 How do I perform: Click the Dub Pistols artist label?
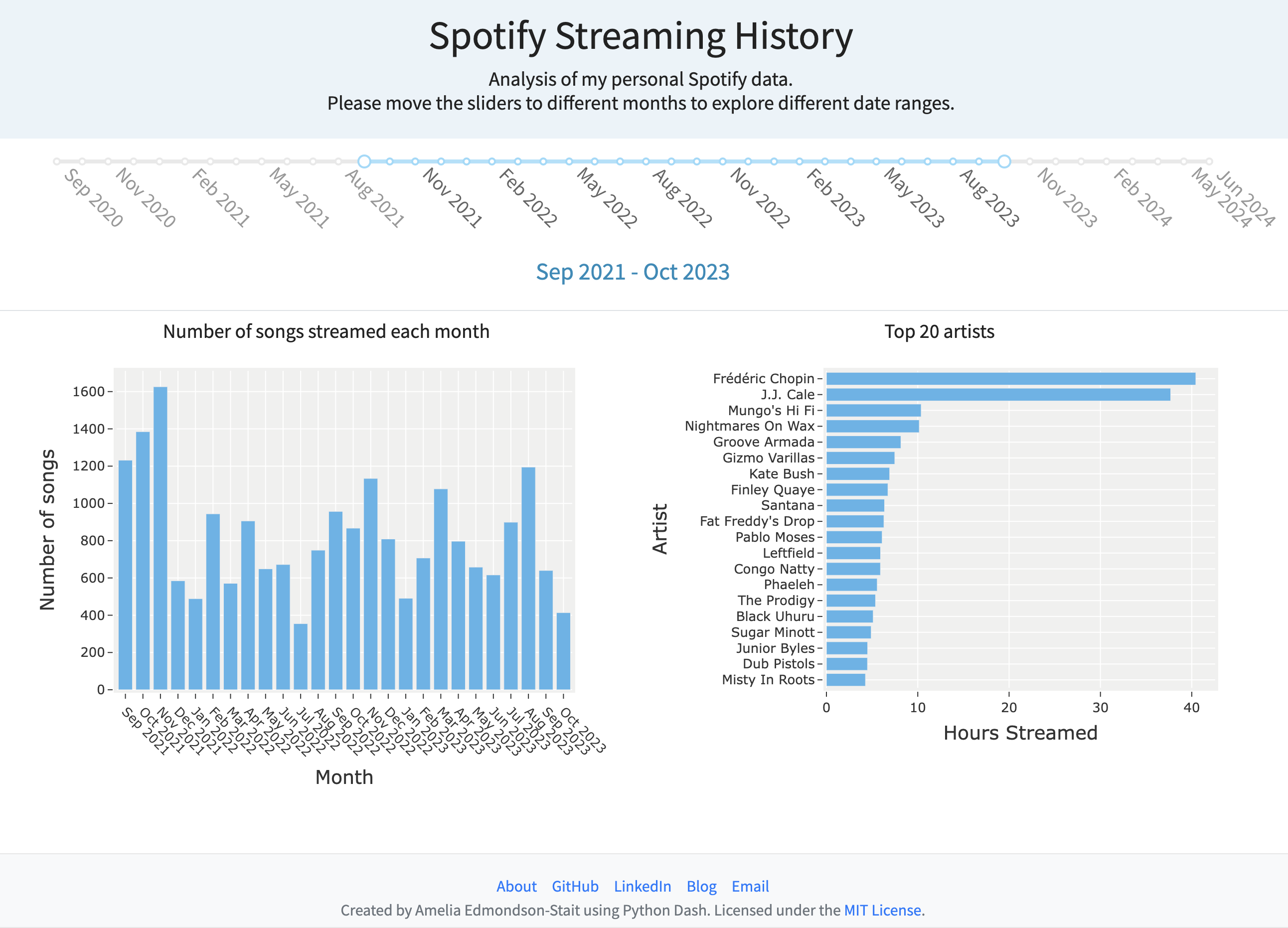(779, 664)
